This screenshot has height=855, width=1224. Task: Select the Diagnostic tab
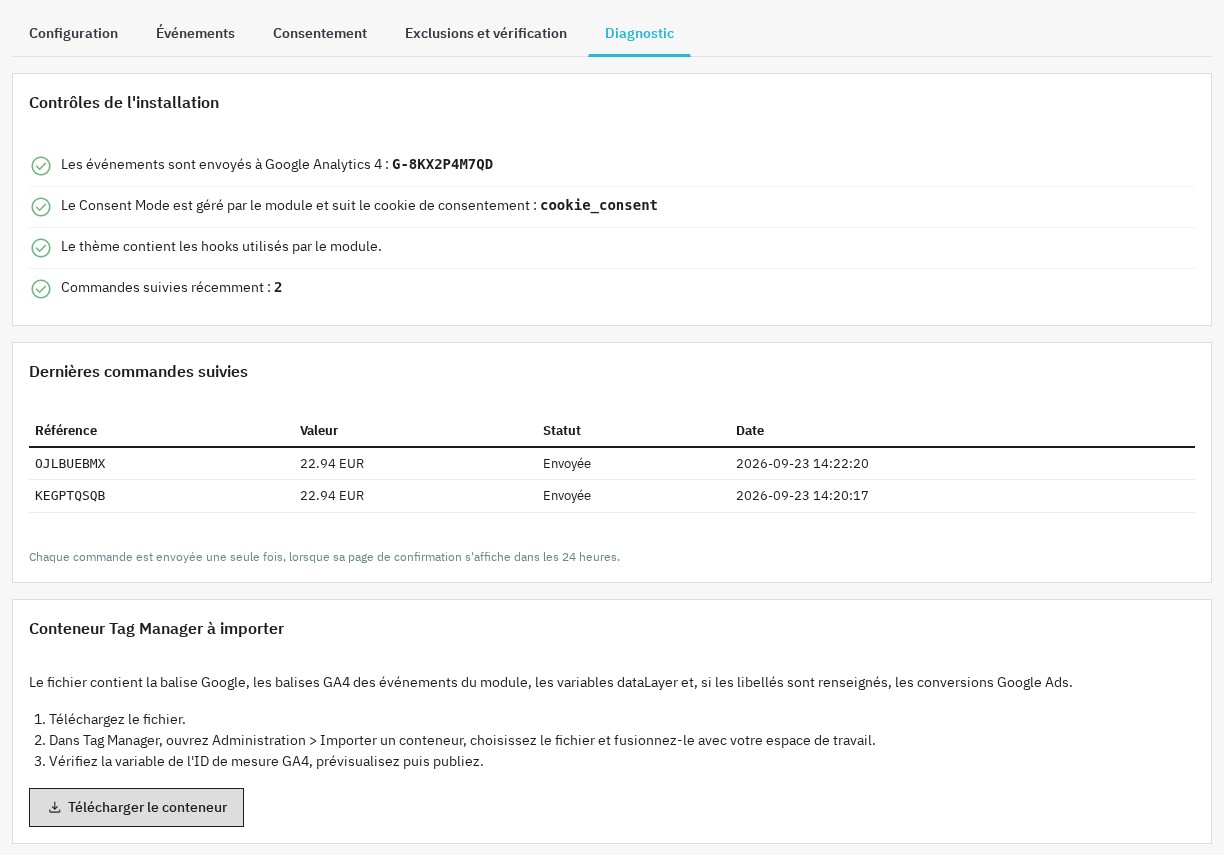639,33
